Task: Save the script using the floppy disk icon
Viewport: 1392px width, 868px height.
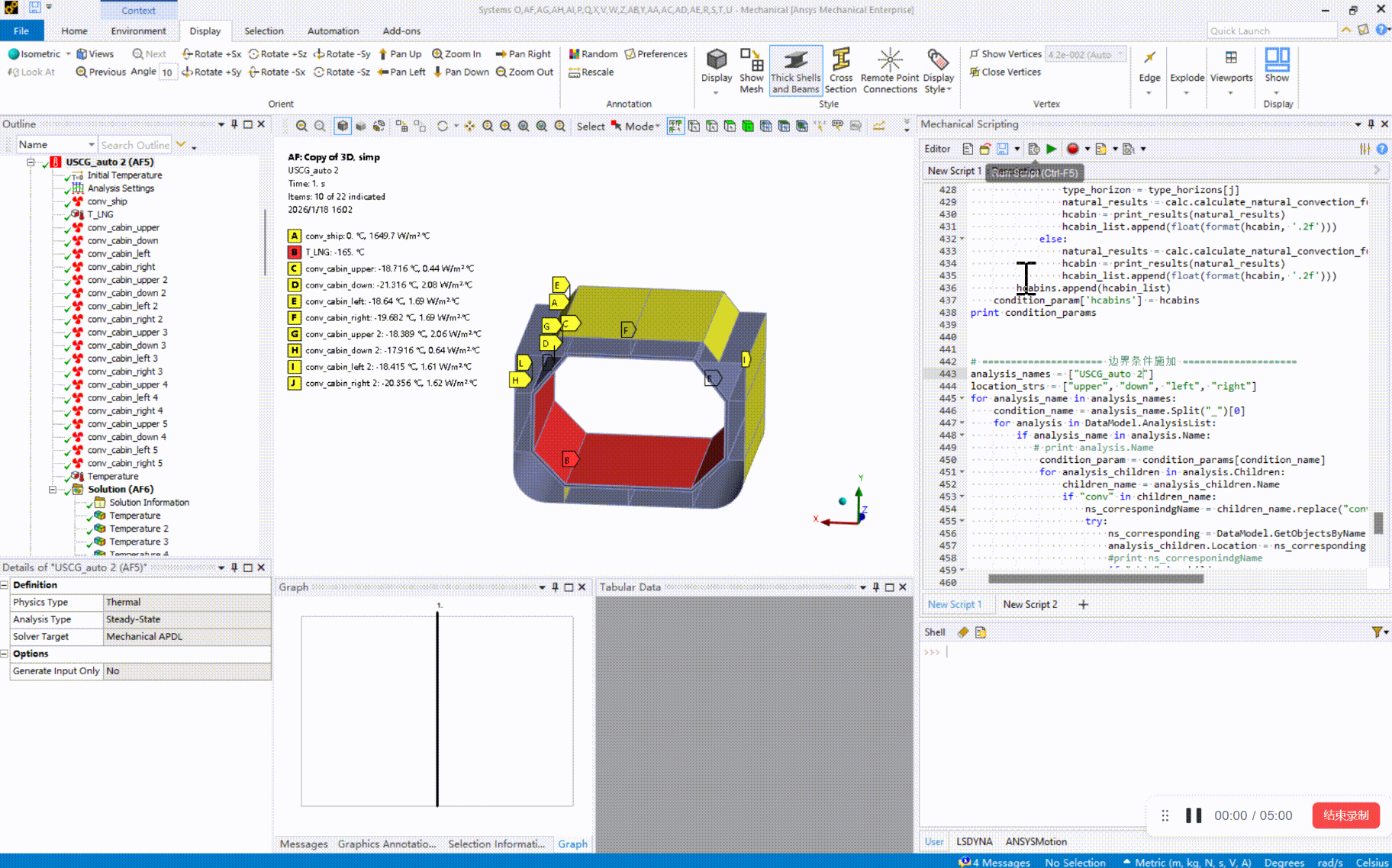Action: [1003, 149]
